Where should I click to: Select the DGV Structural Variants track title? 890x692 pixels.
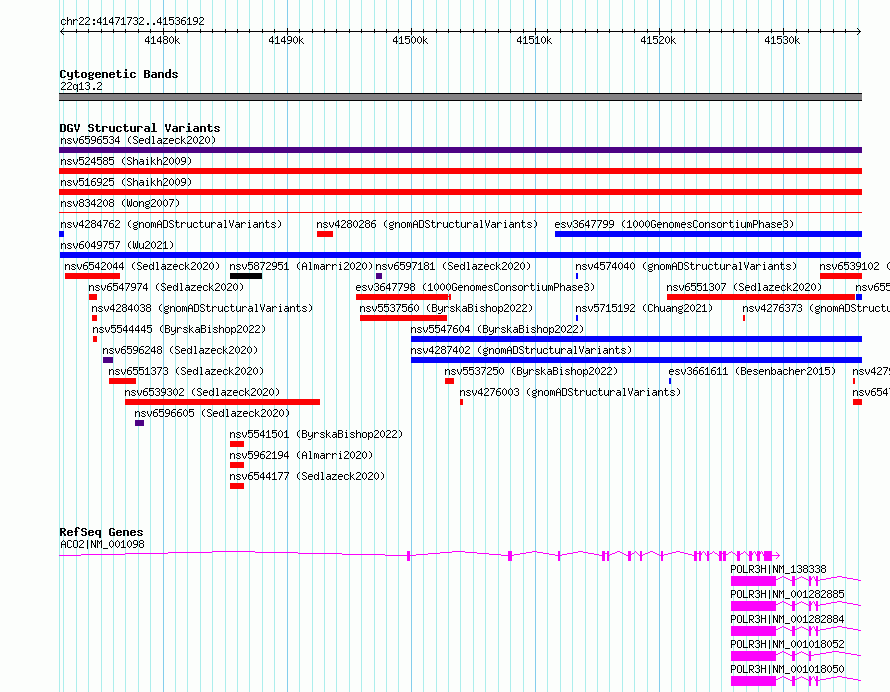[x=140, y=128]
